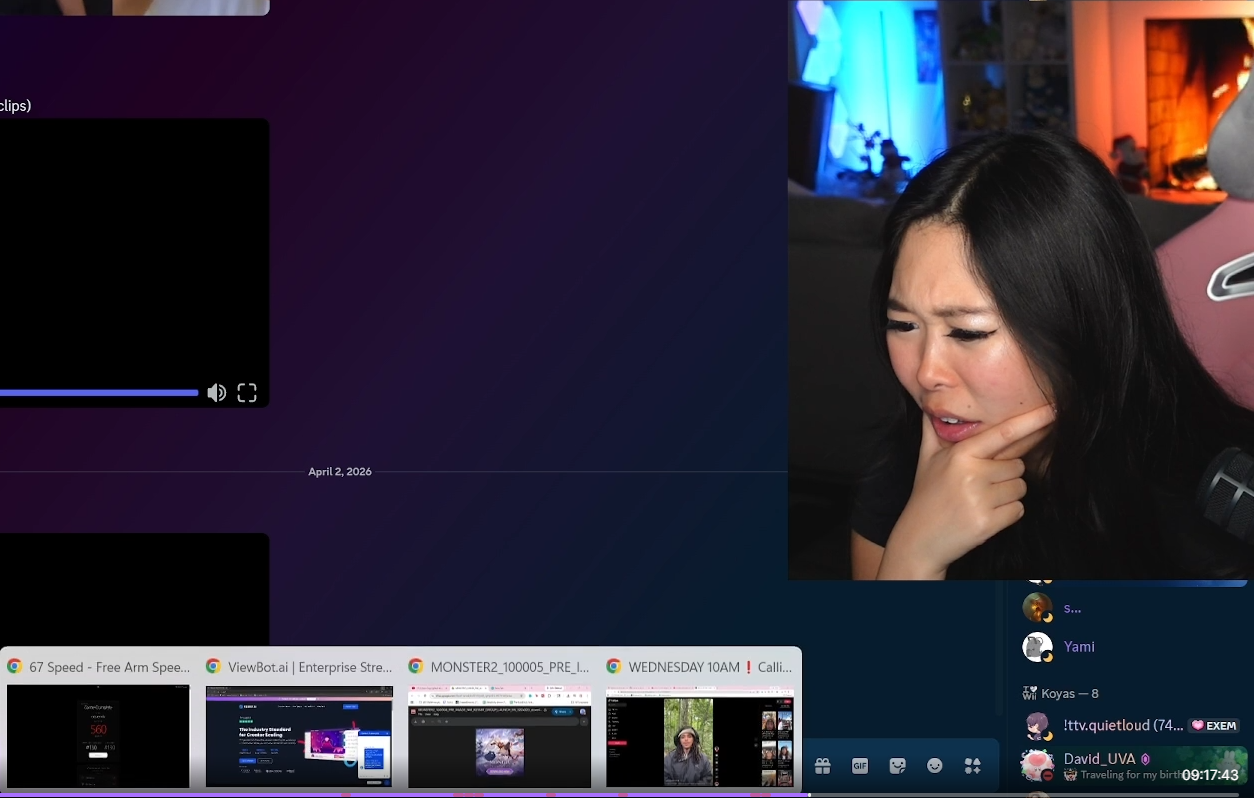Viewport: 1254px width, 798px height.
Task: Click the purple badge next to David_UVA
Action: (x=1145, y=759)
